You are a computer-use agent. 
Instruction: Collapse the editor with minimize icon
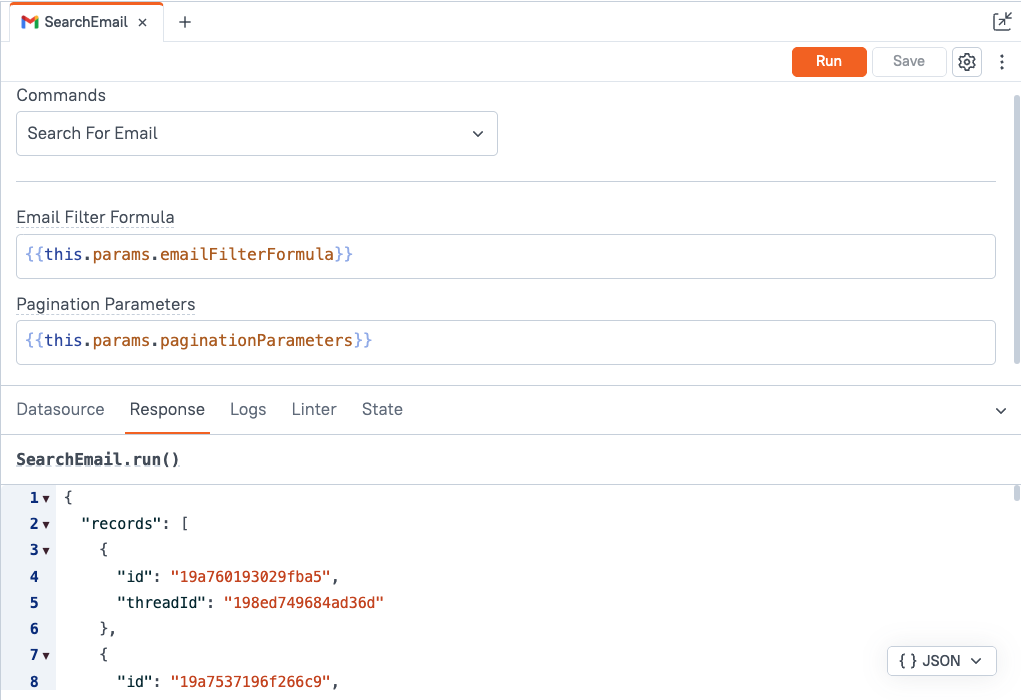coord(1001,22)
